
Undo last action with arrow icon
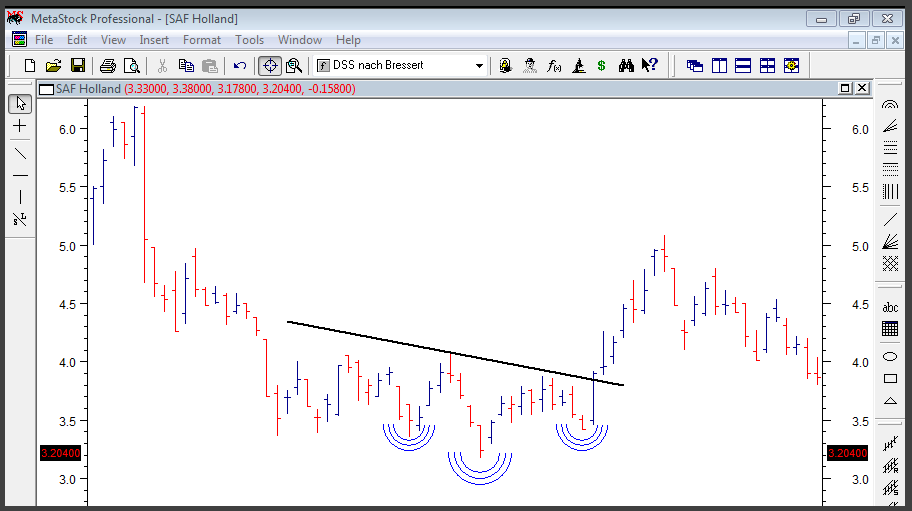pyautogui.click(x=240, y=66)
